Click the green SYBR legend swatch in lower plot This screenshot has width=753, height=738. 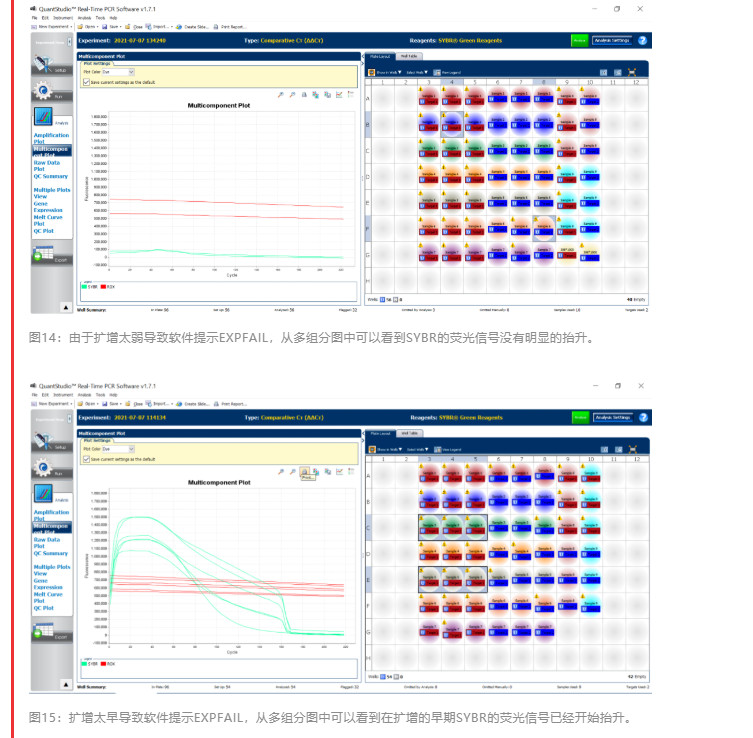tap(85, 662)
